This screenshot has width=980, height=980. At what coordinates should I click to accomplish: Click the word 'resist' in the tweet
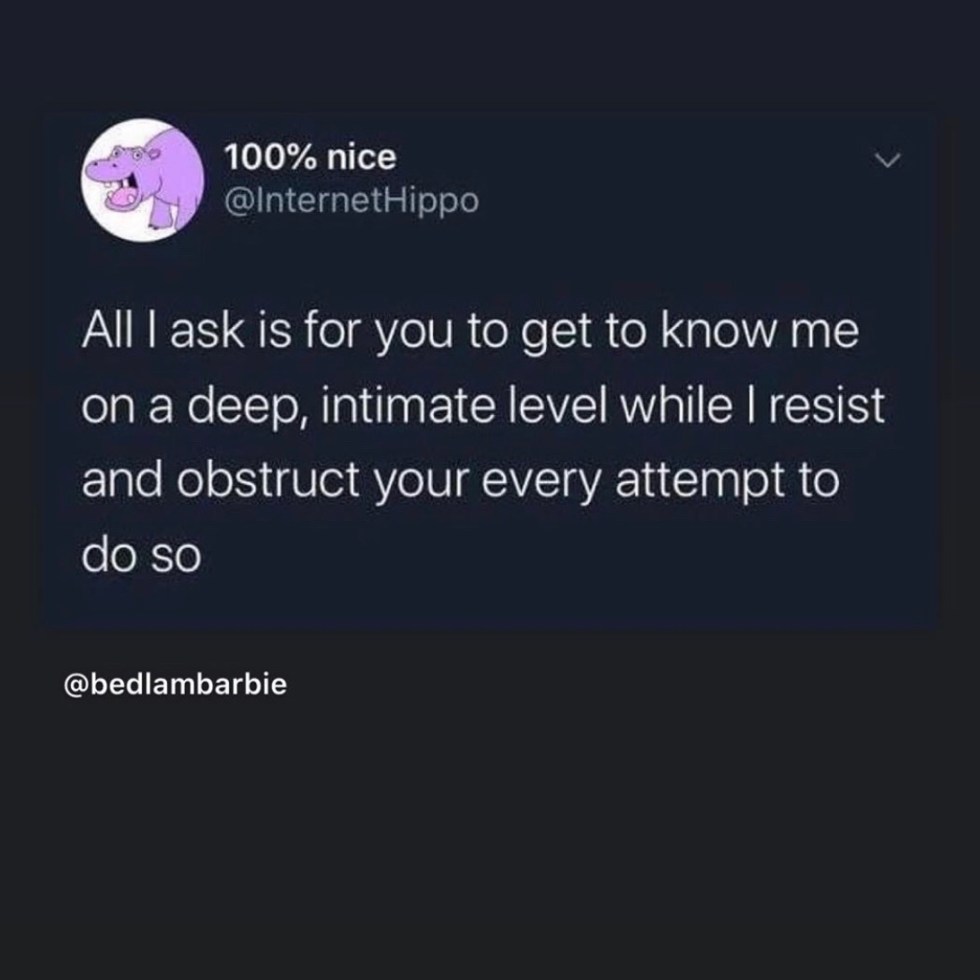(827, 405)
